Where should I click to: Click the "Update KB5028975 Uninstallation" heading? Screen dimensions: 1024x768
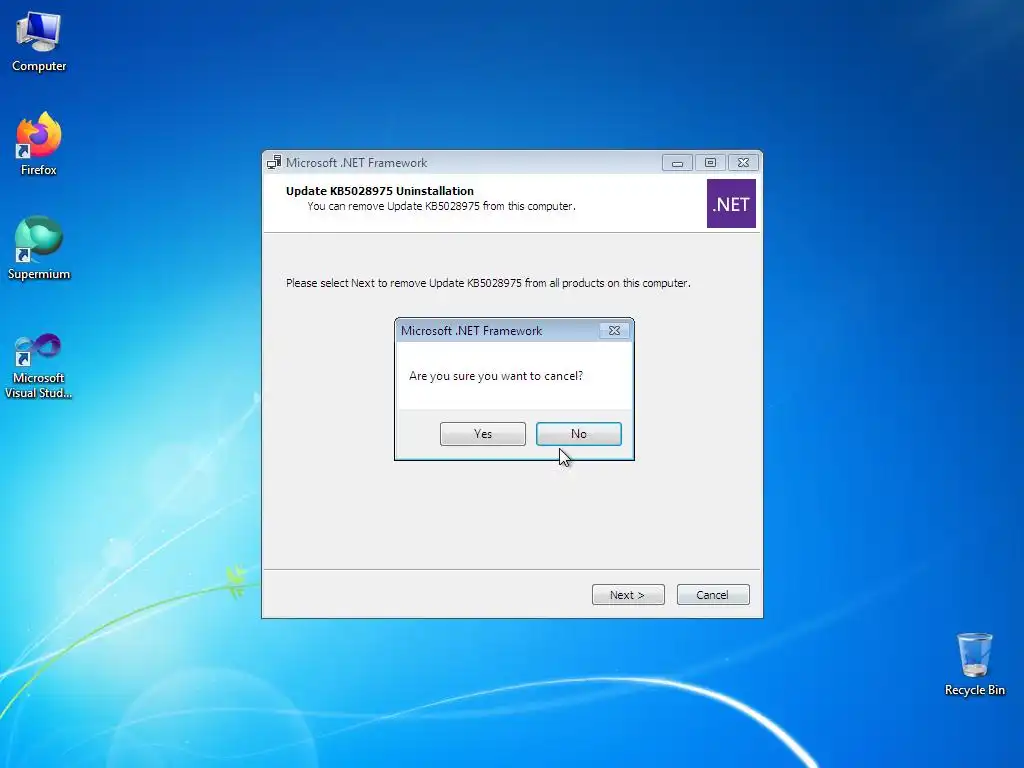379,191
